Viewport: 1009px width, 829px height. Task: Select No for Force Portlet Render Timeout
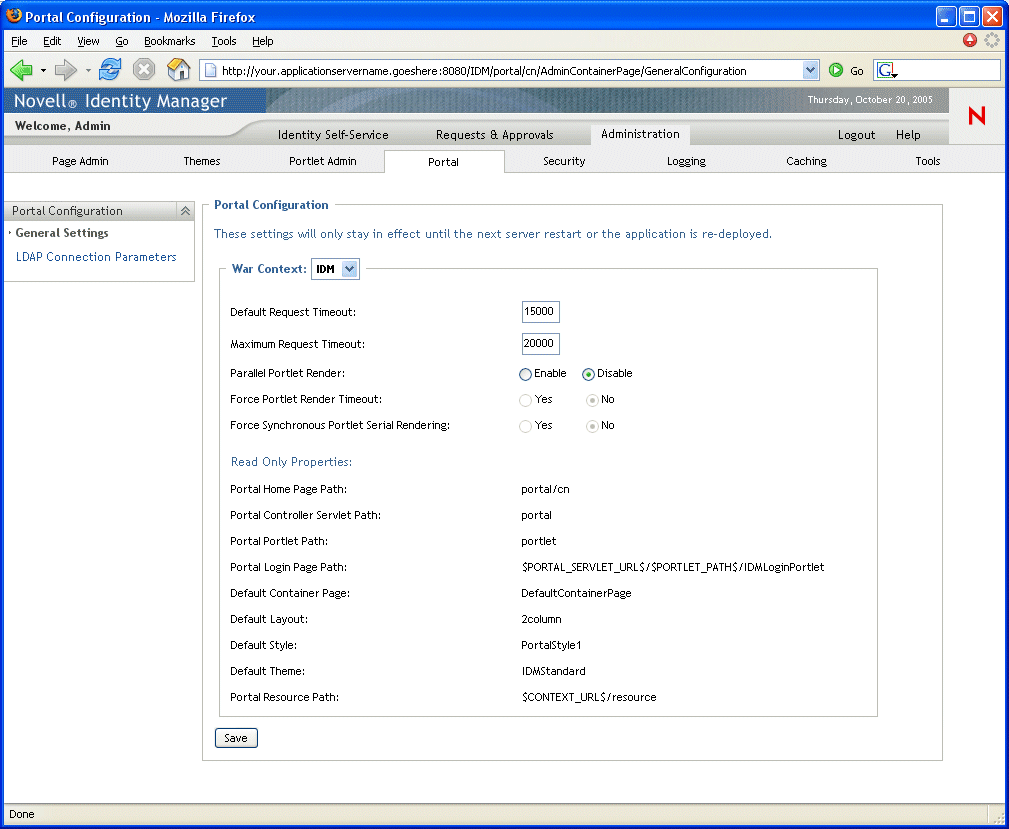(592, 400)
